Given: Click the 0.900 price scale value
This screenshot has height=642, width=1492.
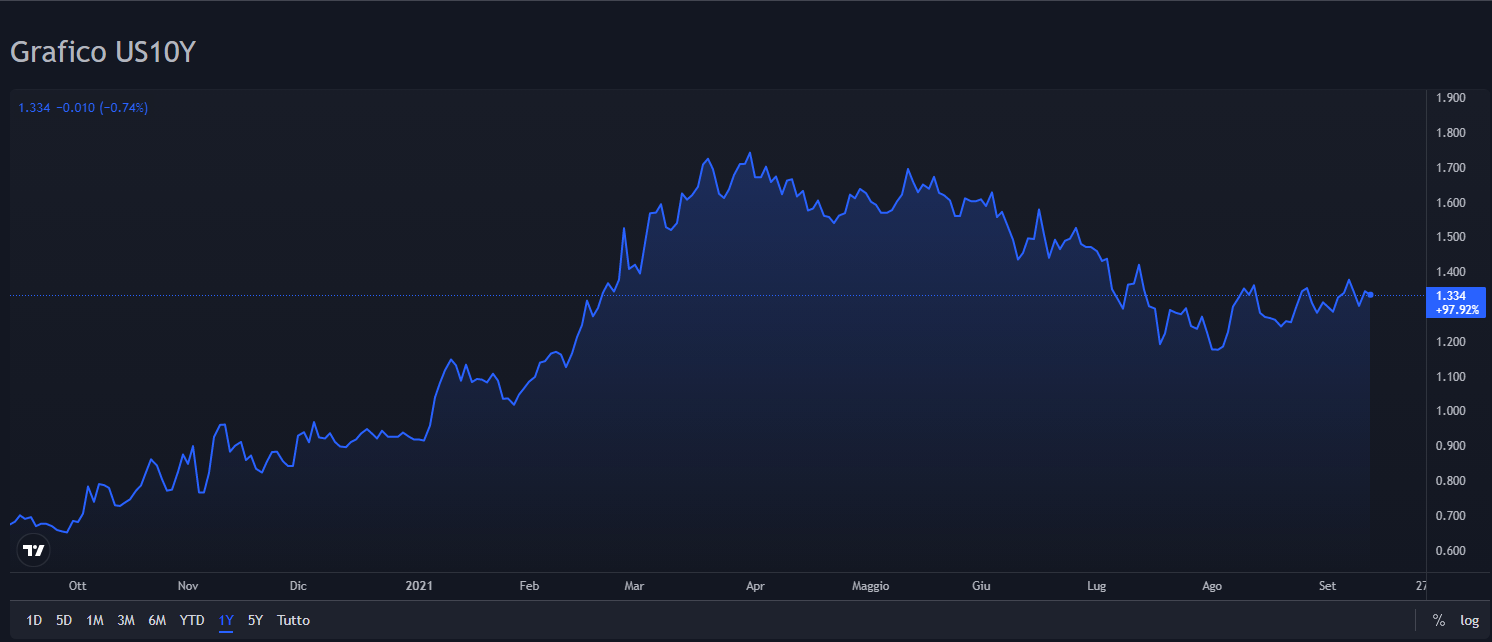Looking at the screenshot, I should 1451,446.
